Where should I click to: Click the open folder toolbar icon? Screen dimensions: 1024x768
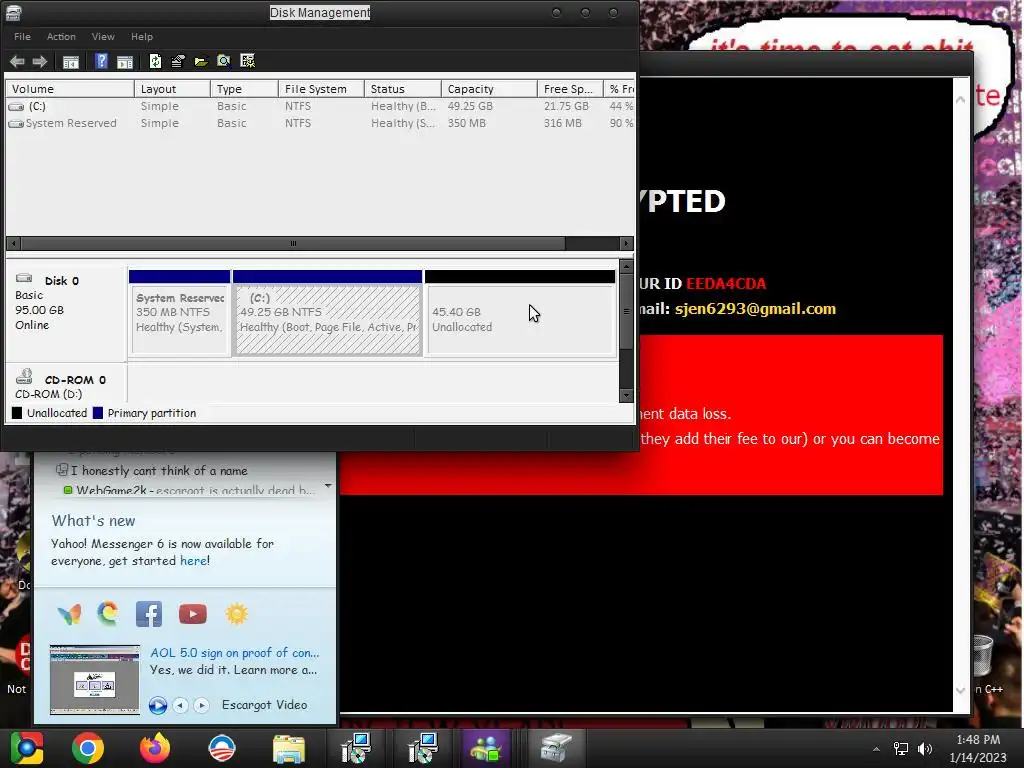point(200,61)
